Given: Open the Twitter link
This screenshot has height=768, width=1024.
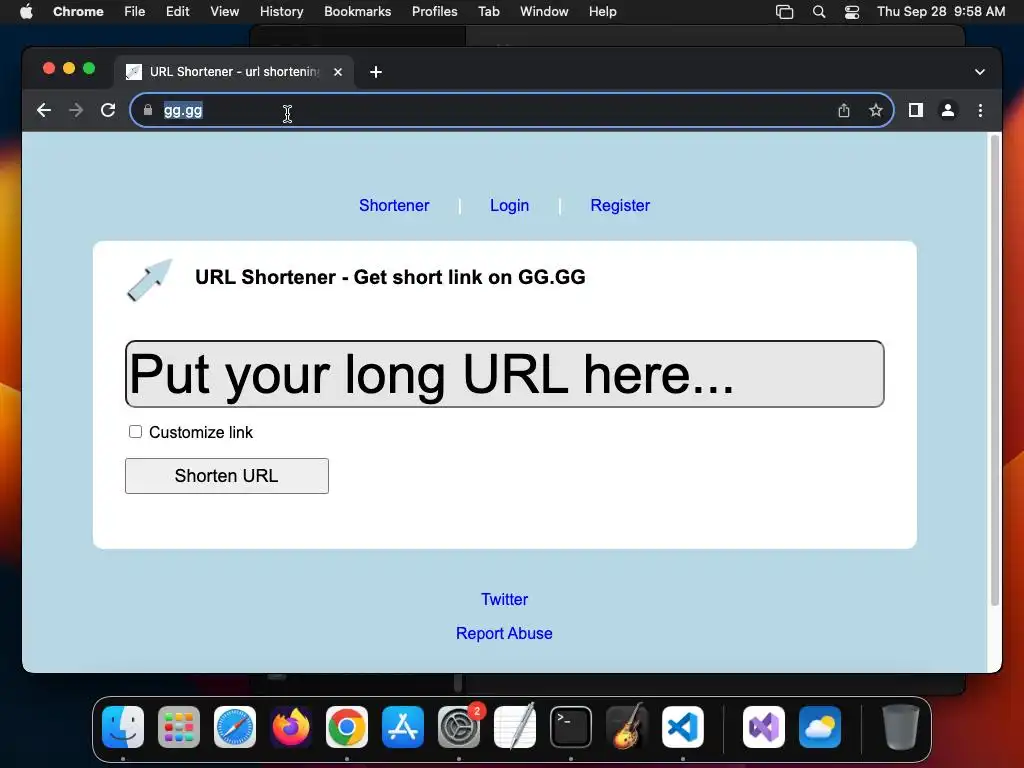Looking at the screenshot, I should click(x=504, y=599).
